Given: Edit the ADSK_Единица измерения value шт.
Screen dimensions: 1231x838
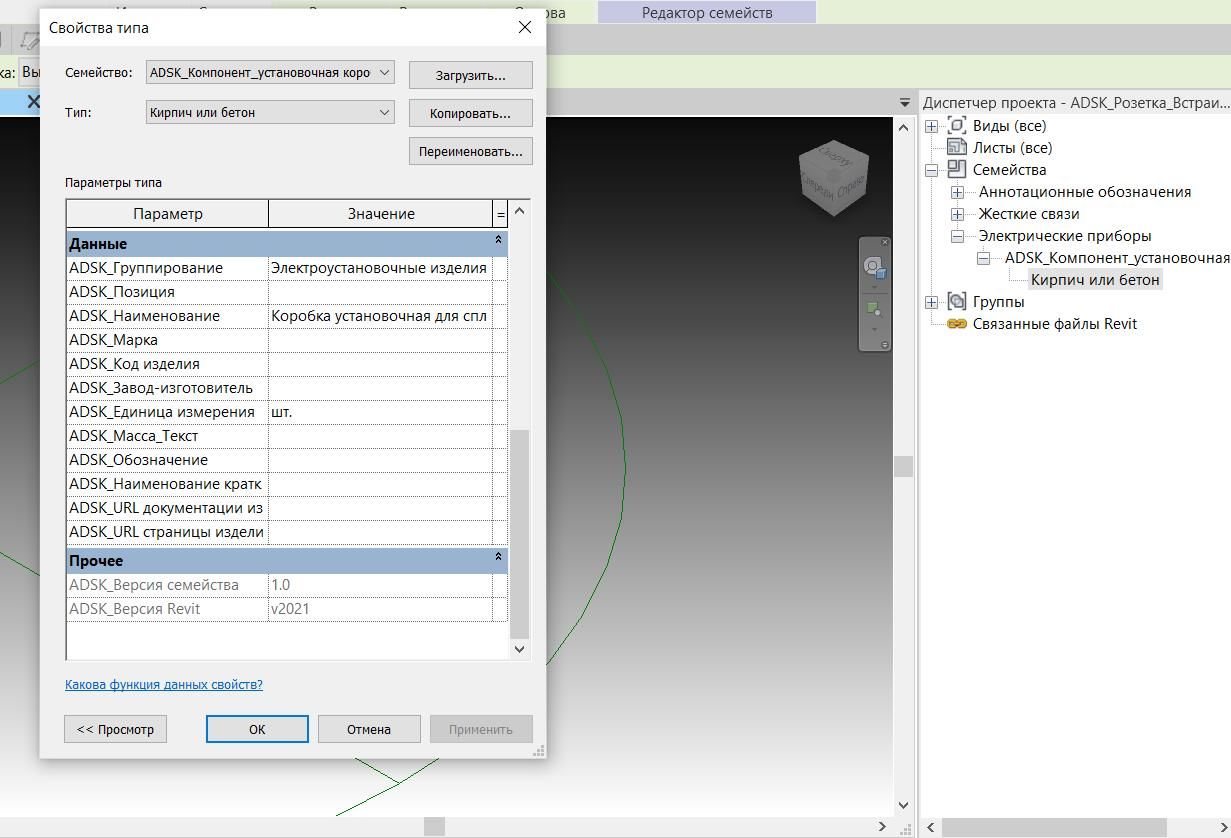Looking at the screenshot, I should [381, 412].
